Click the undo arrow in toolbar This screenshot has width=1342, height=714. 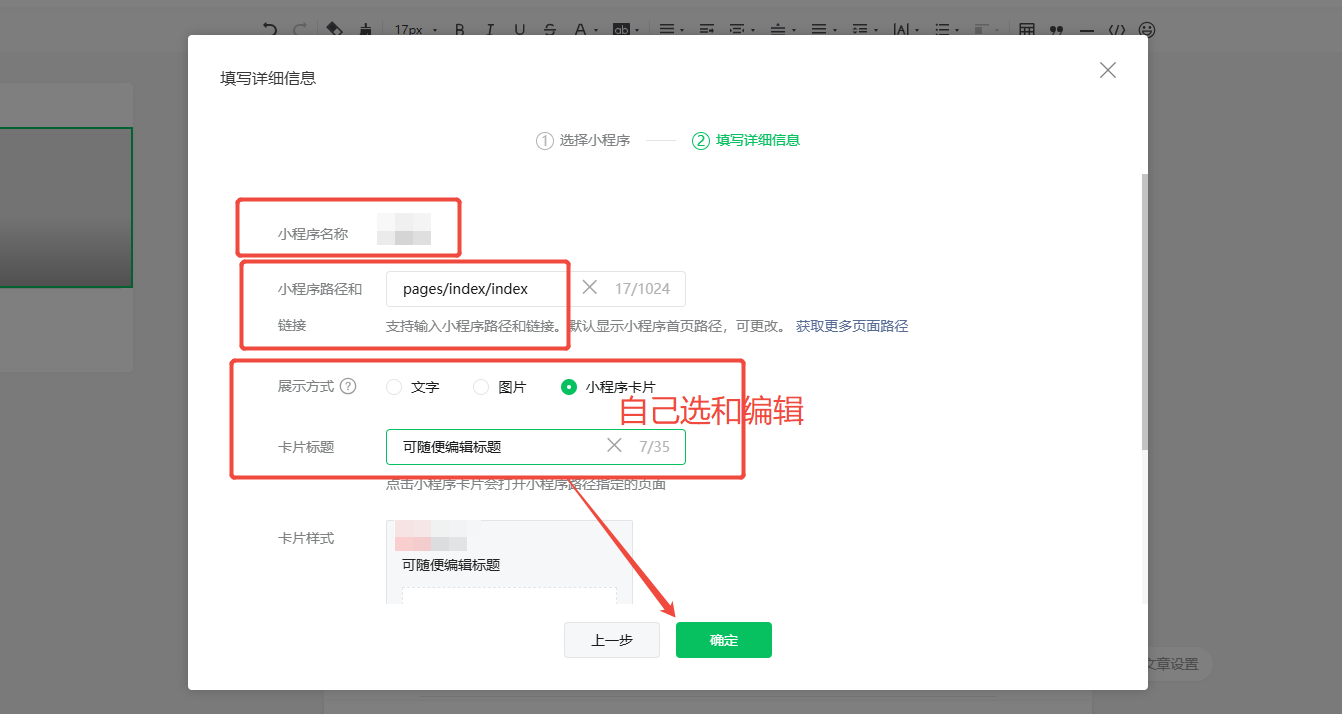pos(269,30)
